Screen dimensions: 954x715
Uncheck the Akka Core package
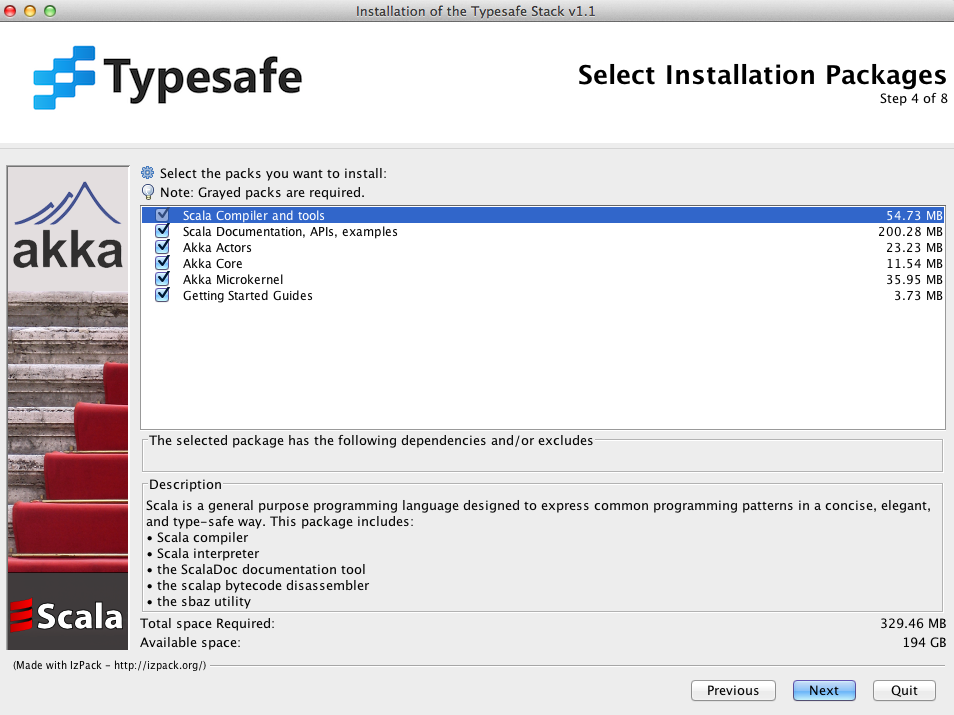tap(162, 263)
